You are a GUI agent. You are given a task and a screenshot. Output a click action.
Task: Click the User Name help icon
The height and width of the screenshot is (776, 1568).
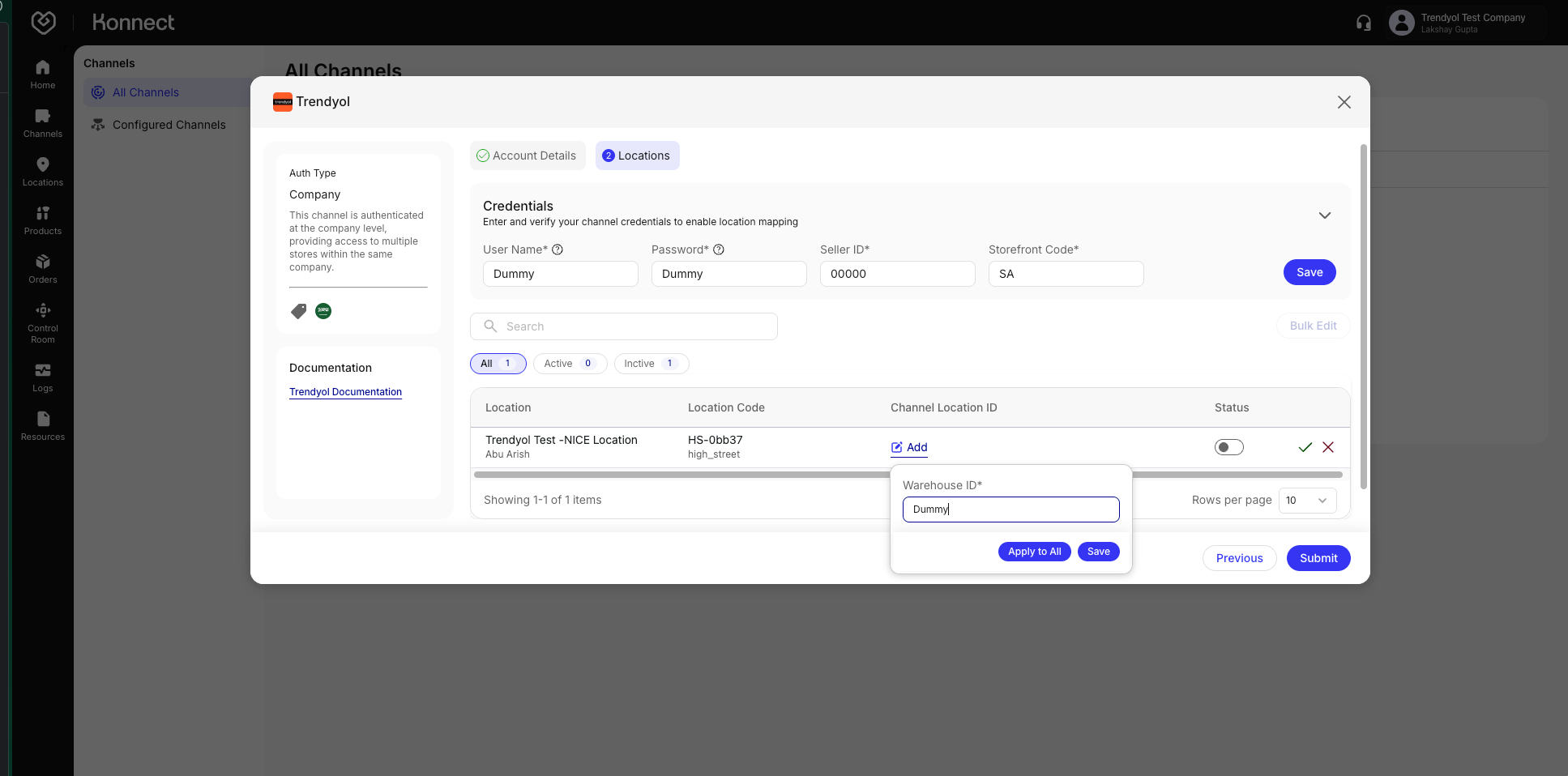point(558,249)
